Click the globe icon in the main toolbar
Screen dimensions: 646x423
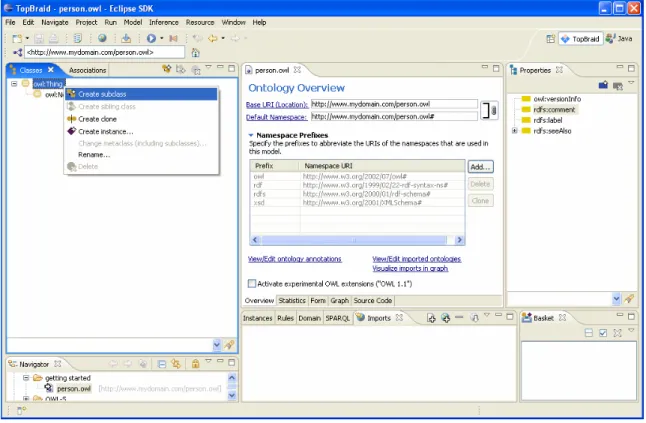[x=102, y=38]
